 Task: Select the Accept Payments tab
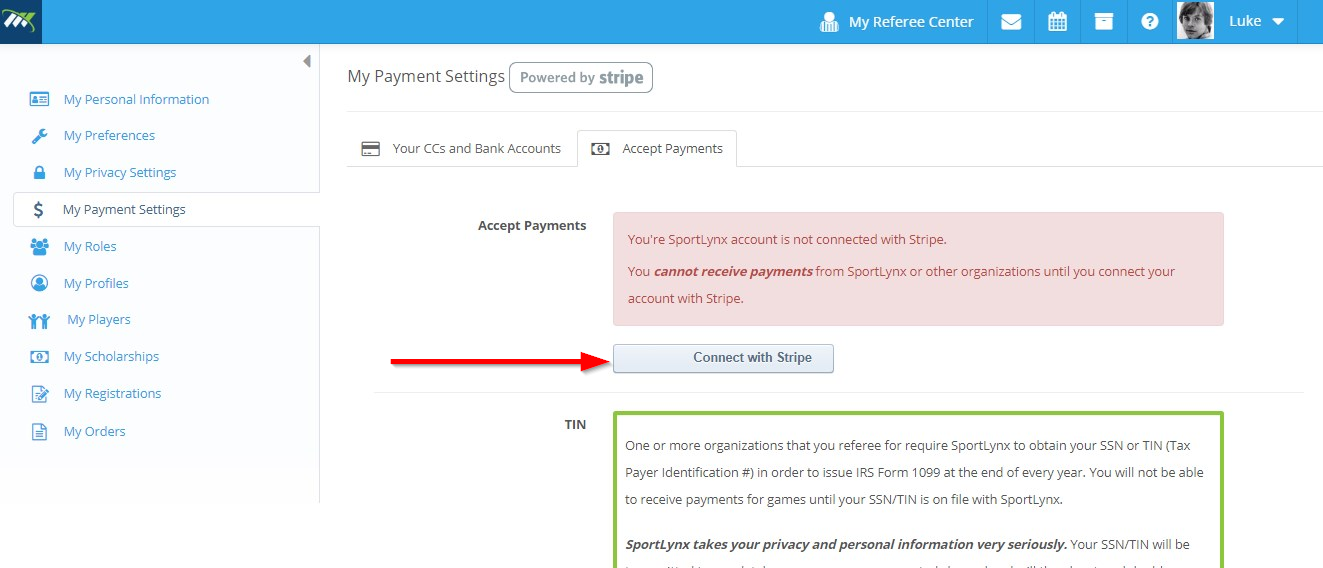657,148
